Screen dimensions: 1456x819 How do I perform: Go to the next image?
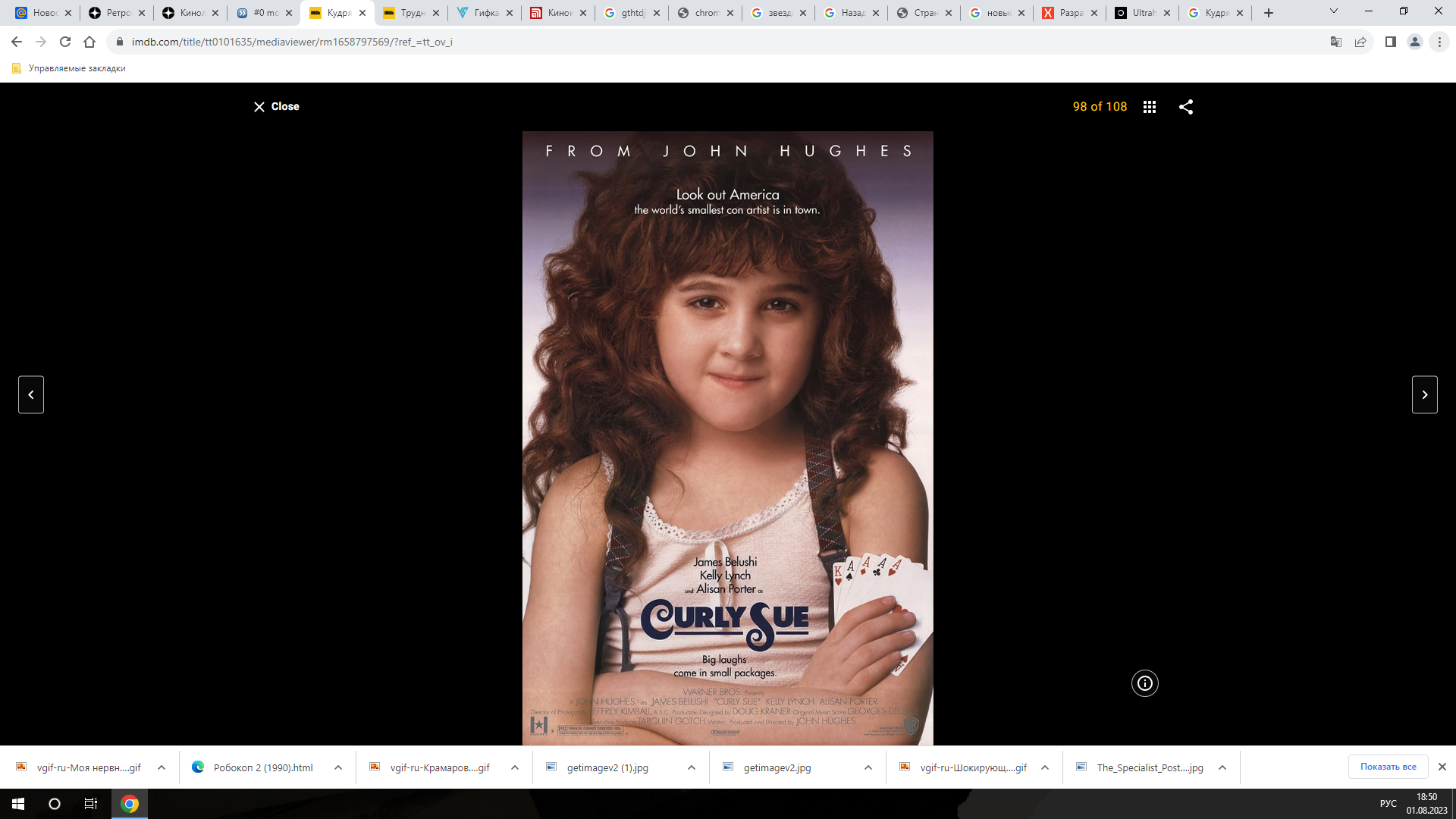click(x=1425, y=394)
